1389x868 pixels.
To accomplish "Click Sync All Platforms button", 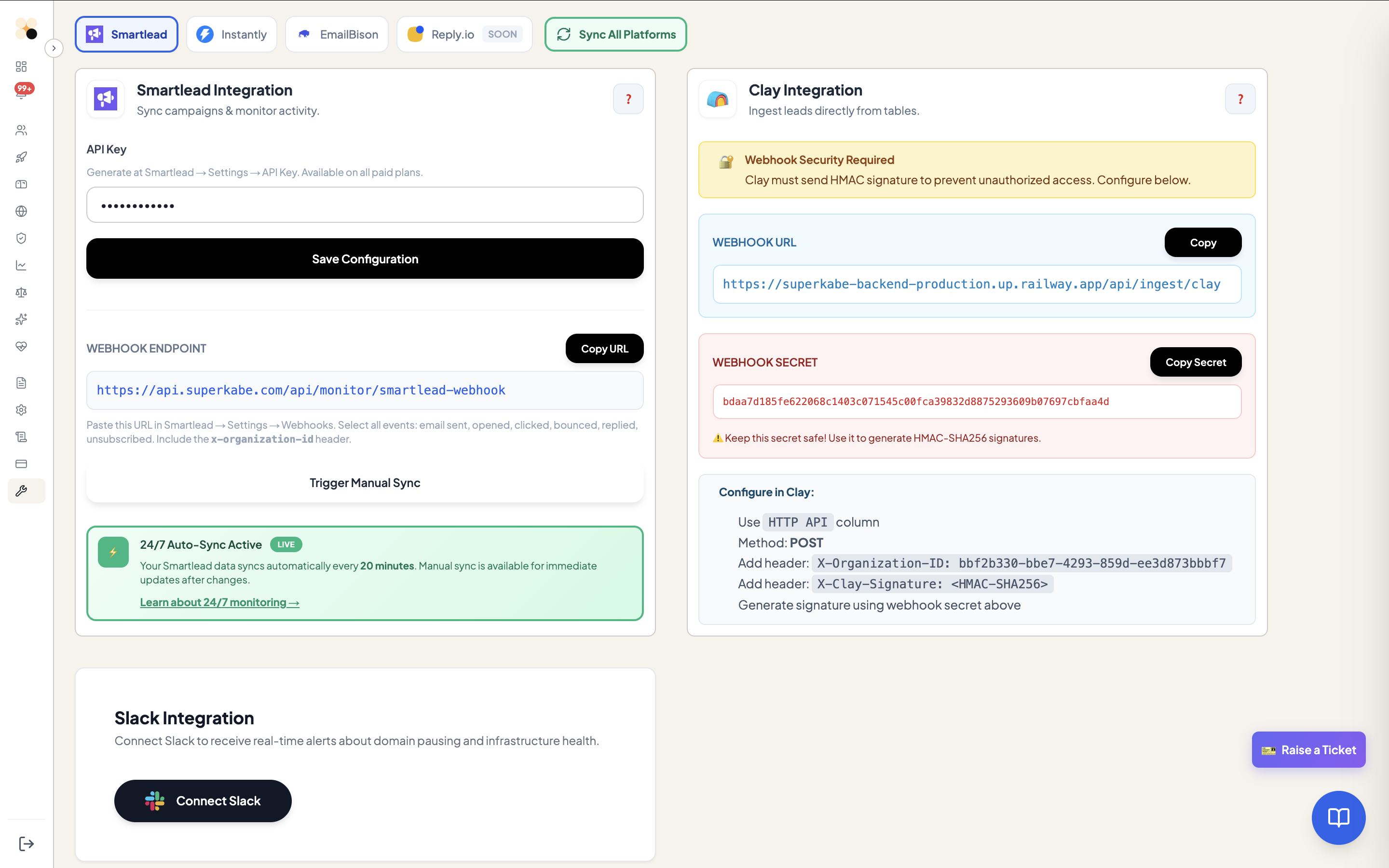I will click(615, 34).
